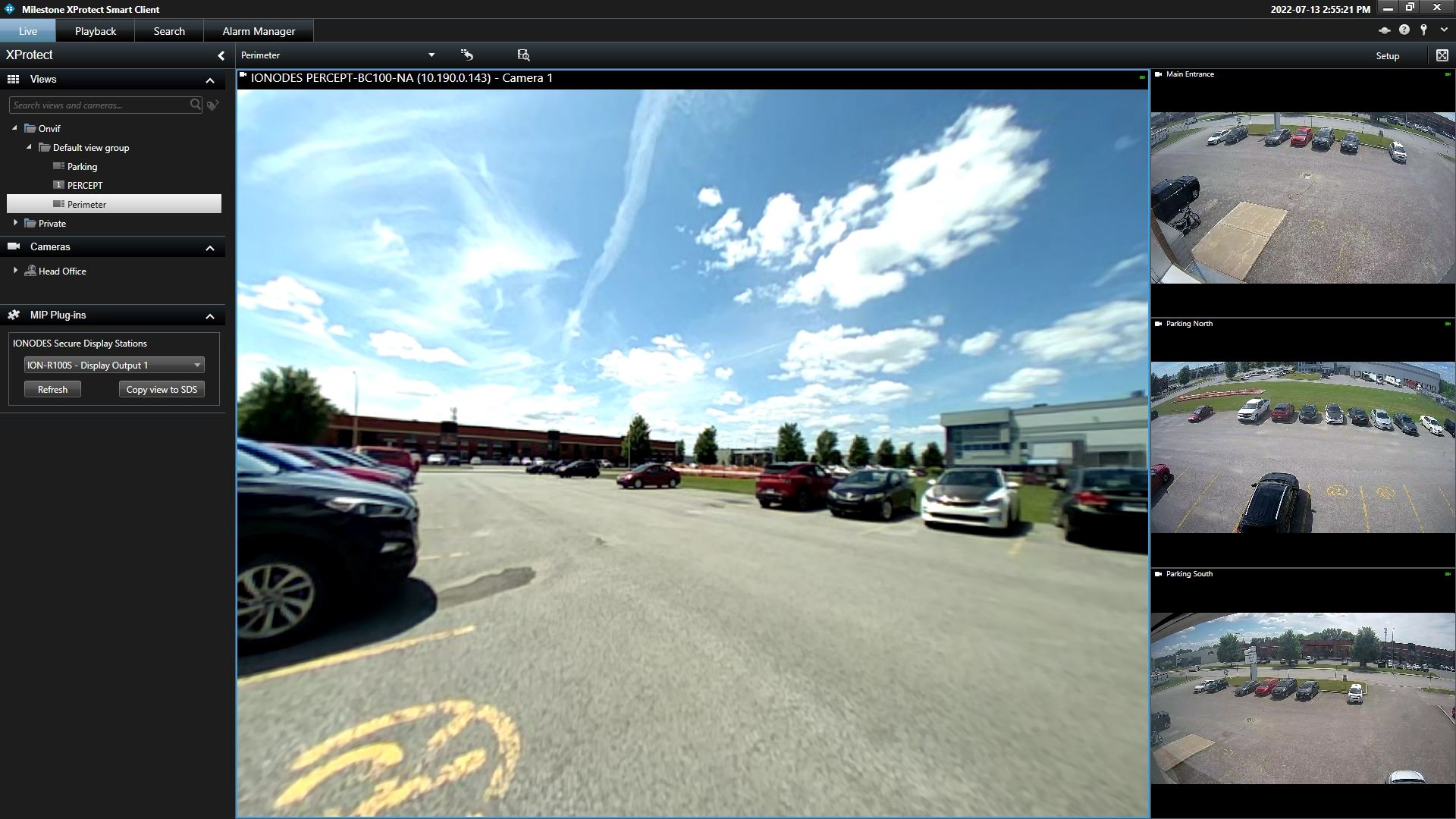
Task: Minimize the Smart Client window
Action: [x=1387, y=8]
